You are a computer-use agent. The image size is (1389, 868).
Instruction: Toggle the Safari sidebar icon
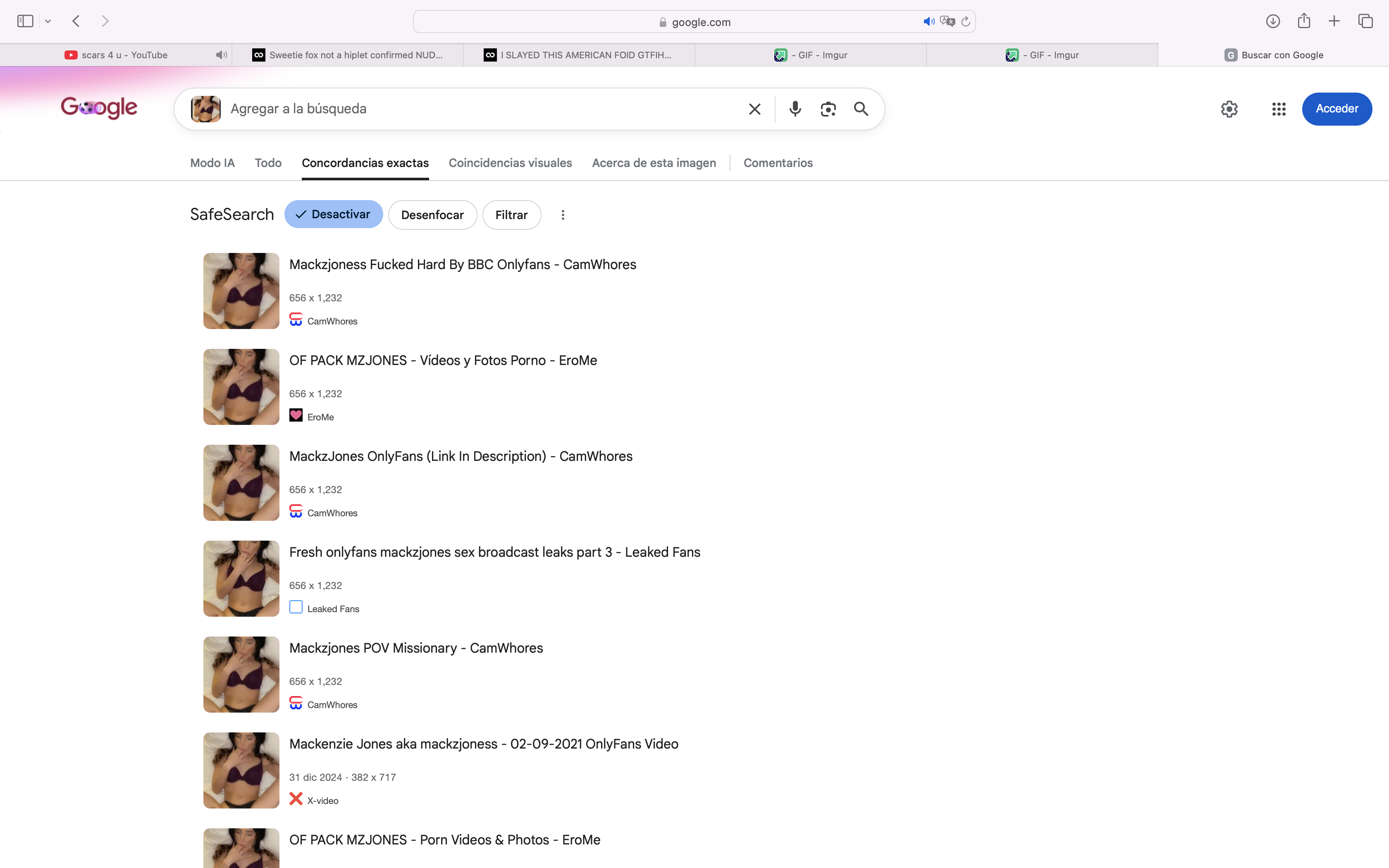pos(25,21)
